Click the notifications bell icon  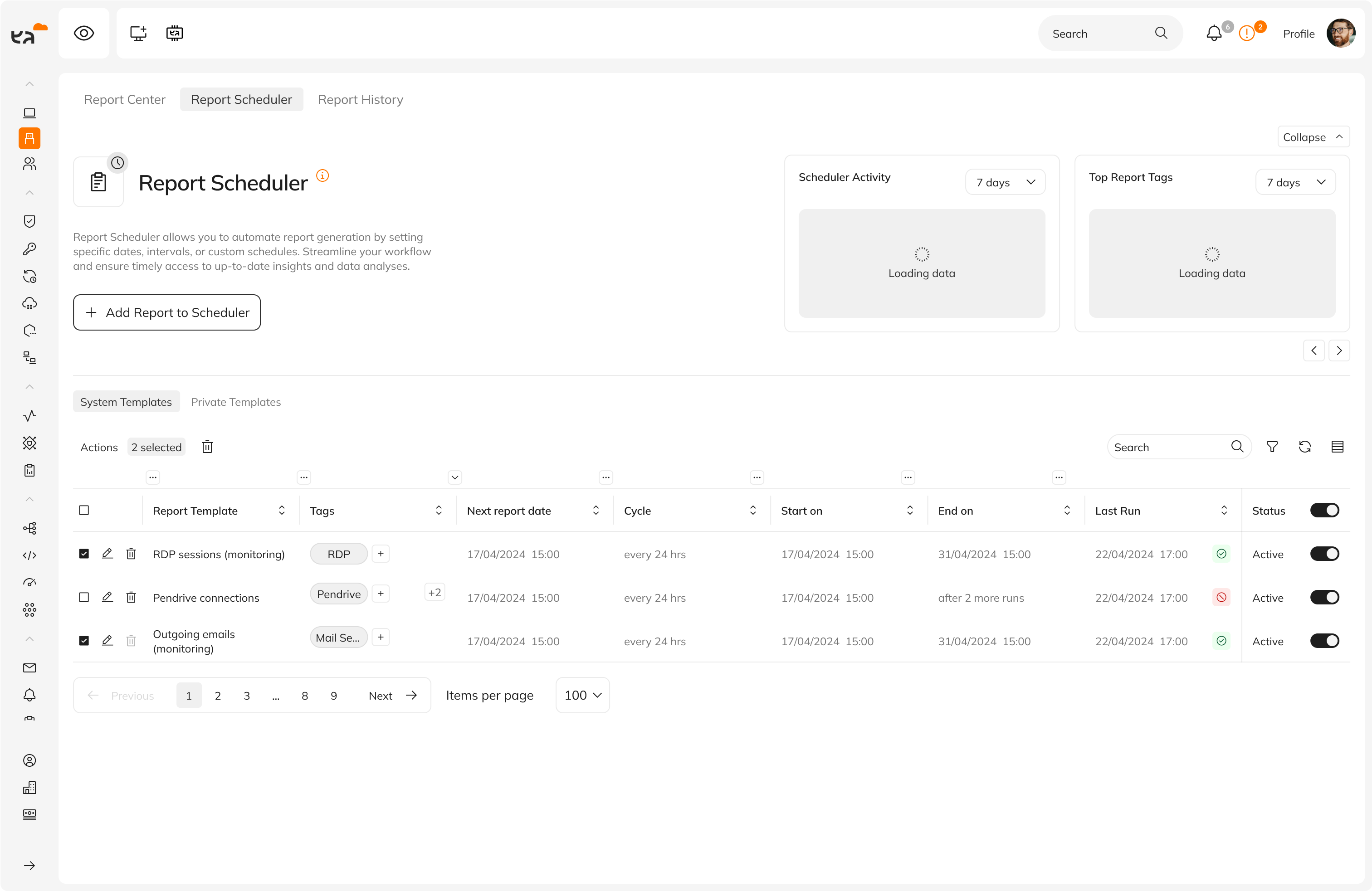pyautogui.click(x=1213, y=34)
